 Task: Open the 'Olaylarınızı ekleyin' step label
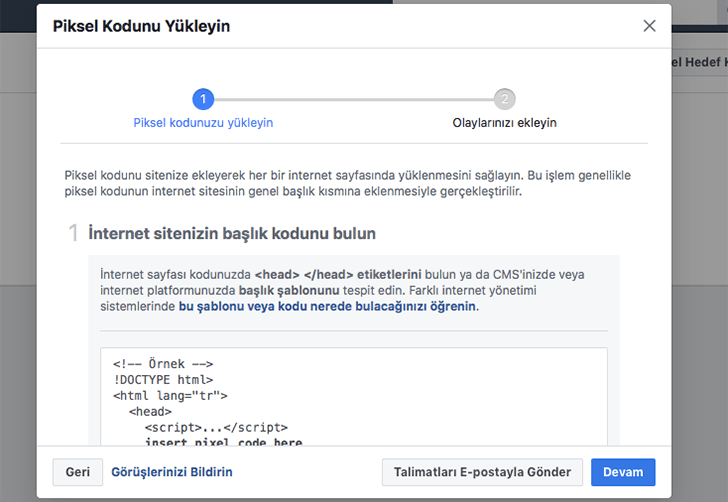pos(505,123)
